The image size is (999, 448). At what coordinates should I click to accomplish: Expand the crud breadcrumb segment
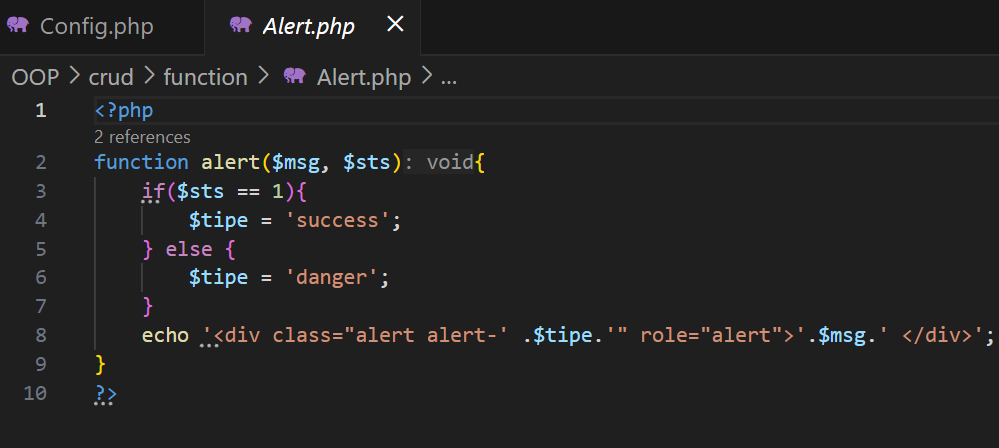(110, 77)
